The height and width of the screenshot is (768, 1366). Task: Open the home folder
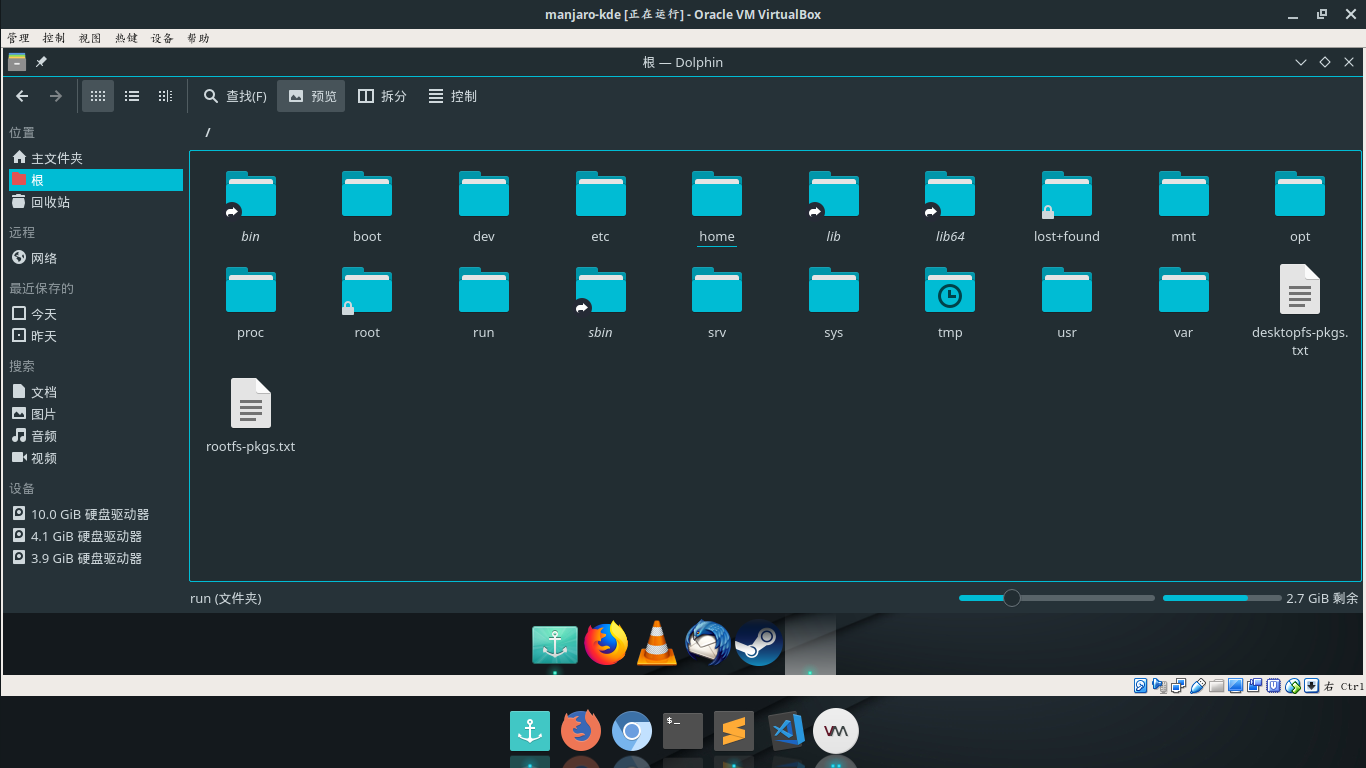717,207
